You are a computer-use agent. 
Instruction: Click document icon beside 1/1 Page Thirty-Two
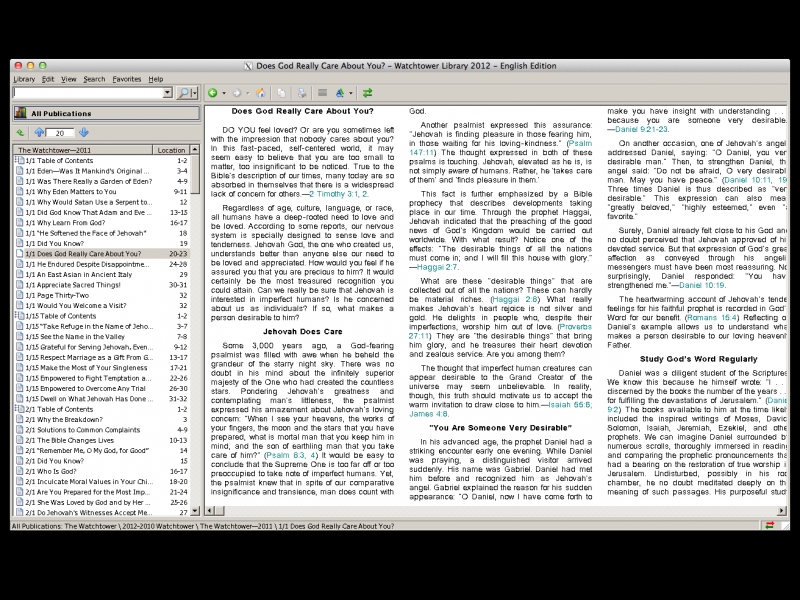[19, 295]
